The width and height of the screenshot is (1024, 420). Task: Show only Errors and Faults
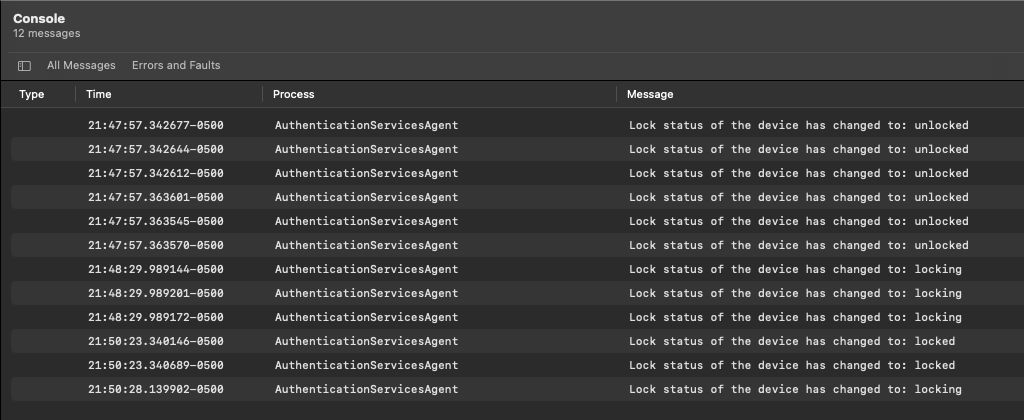pyautogui.click(x=176, y=66)
